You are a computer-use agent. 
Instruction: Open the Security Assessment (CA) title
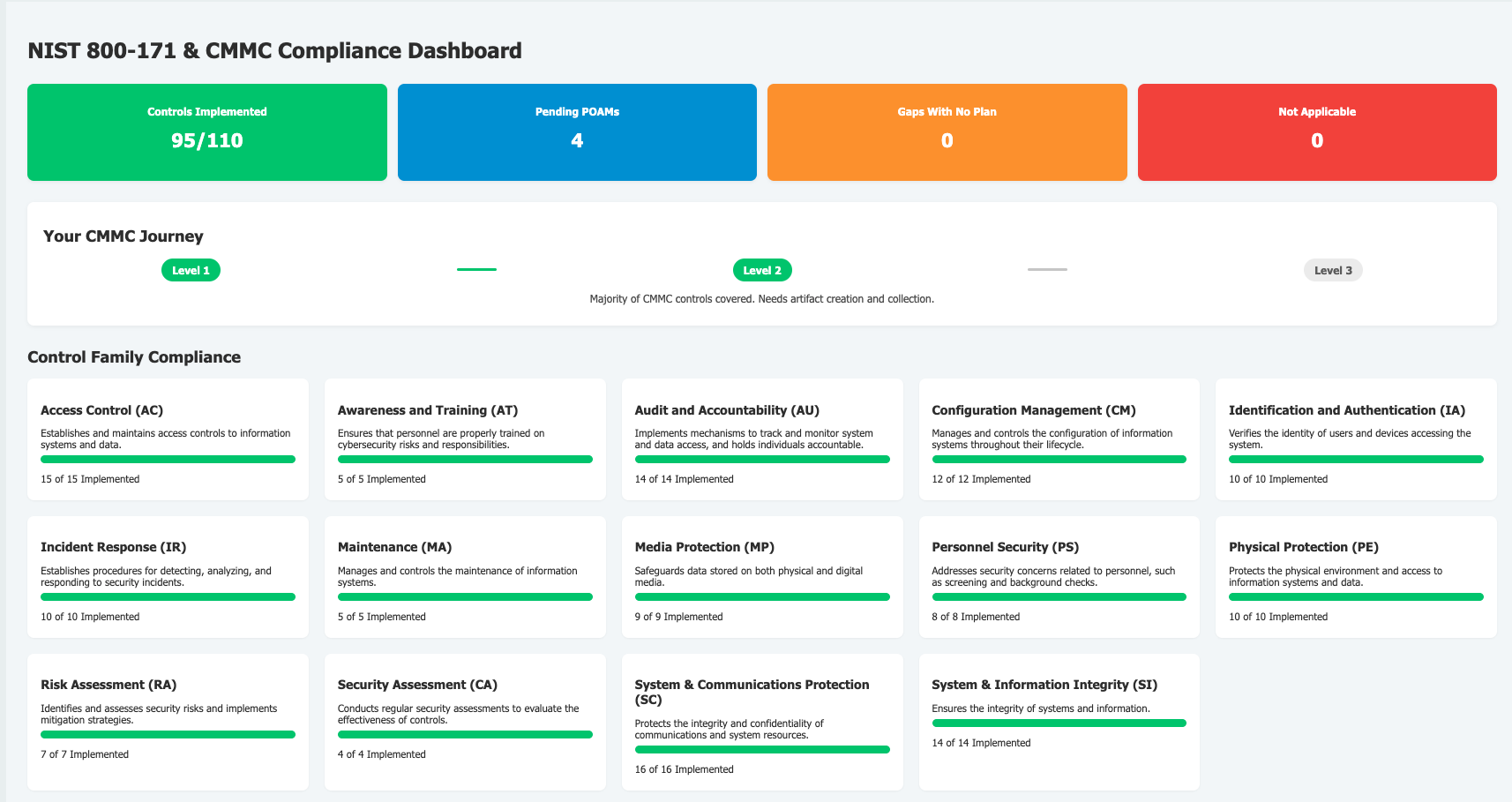417,685
